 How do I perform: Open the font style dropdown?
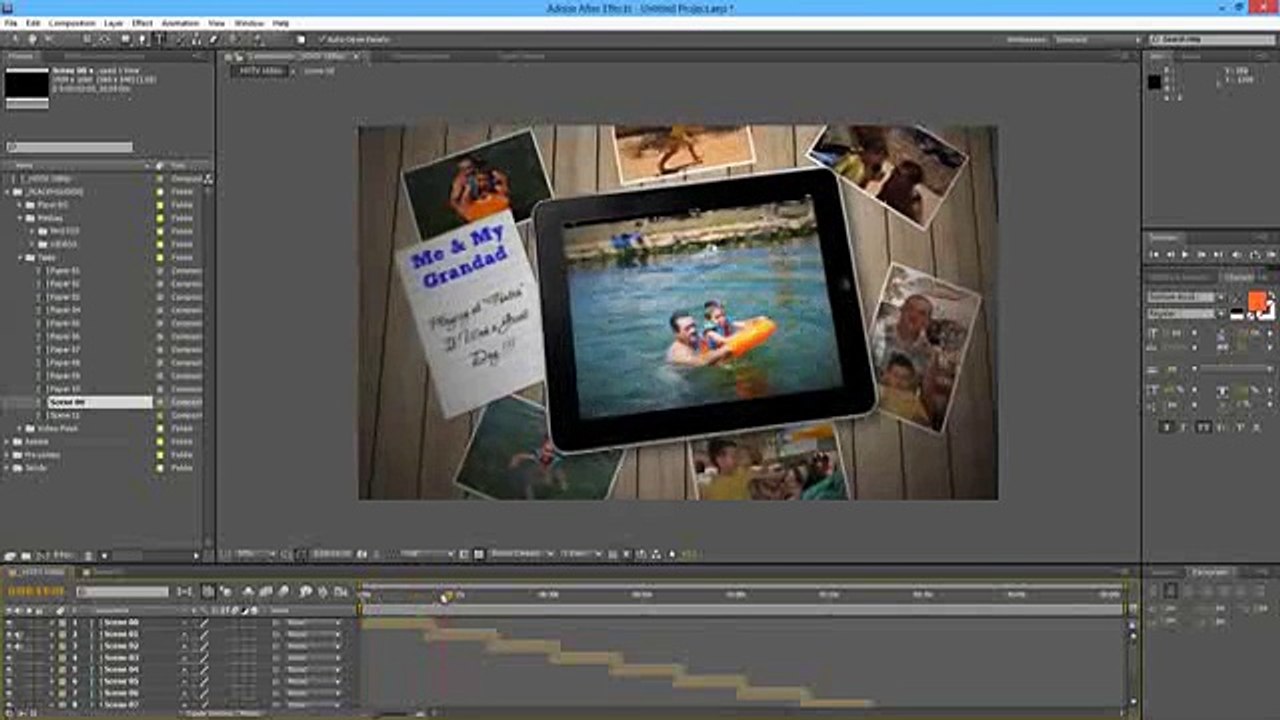coord(1187,314)
